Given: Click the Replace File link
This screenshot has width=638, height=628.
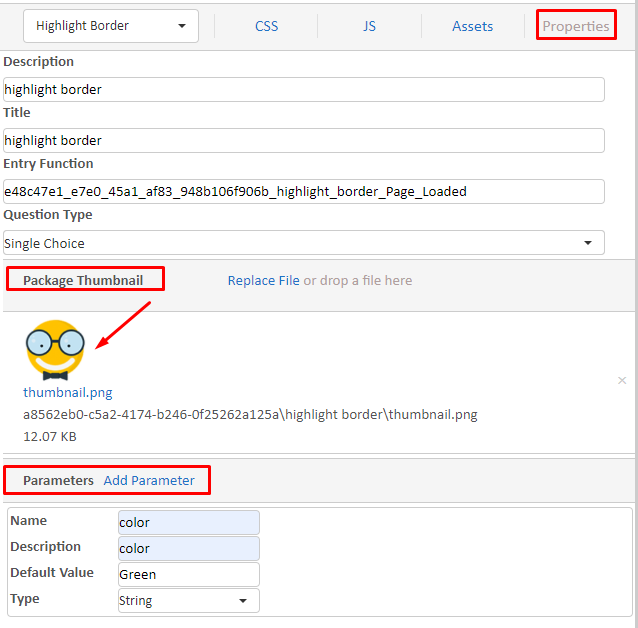Looking at the screenshot, I should click(263, 280).
